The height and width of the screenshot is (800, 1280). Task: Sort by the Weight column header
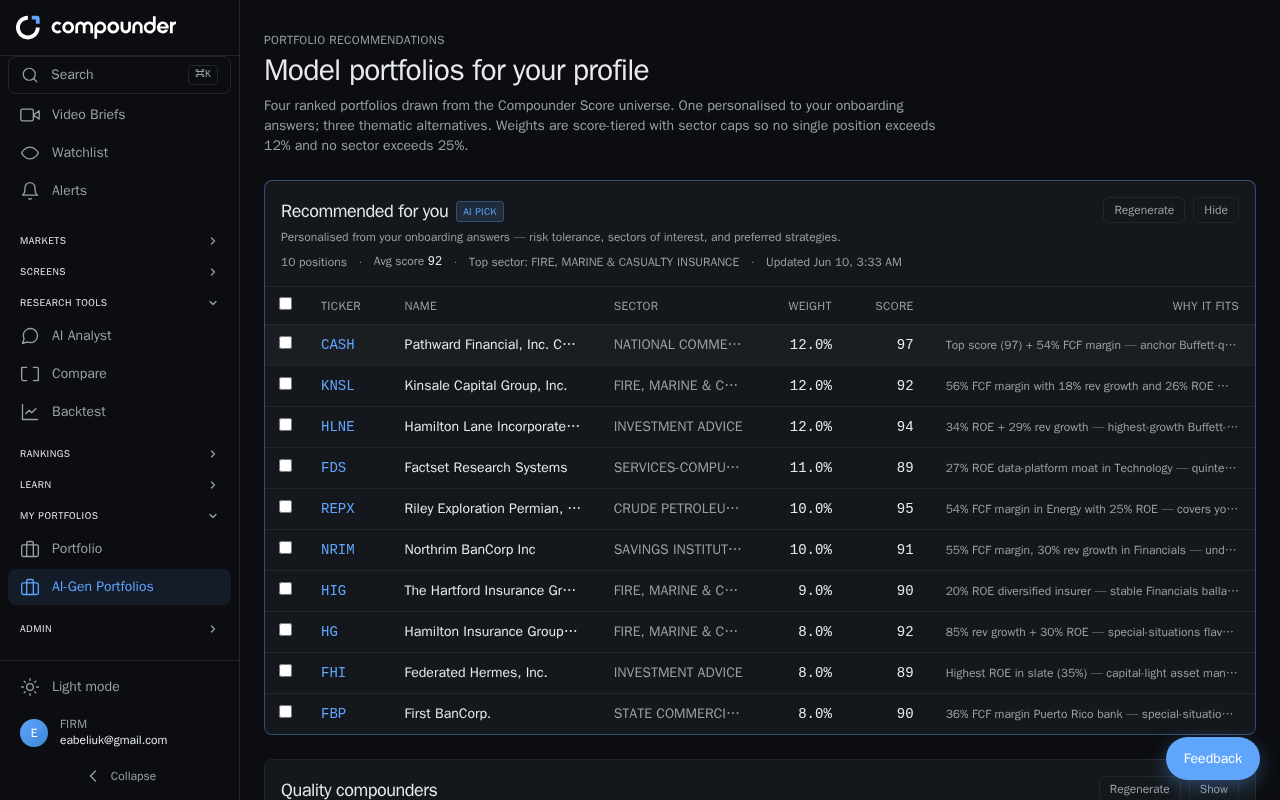click(810, 306)
